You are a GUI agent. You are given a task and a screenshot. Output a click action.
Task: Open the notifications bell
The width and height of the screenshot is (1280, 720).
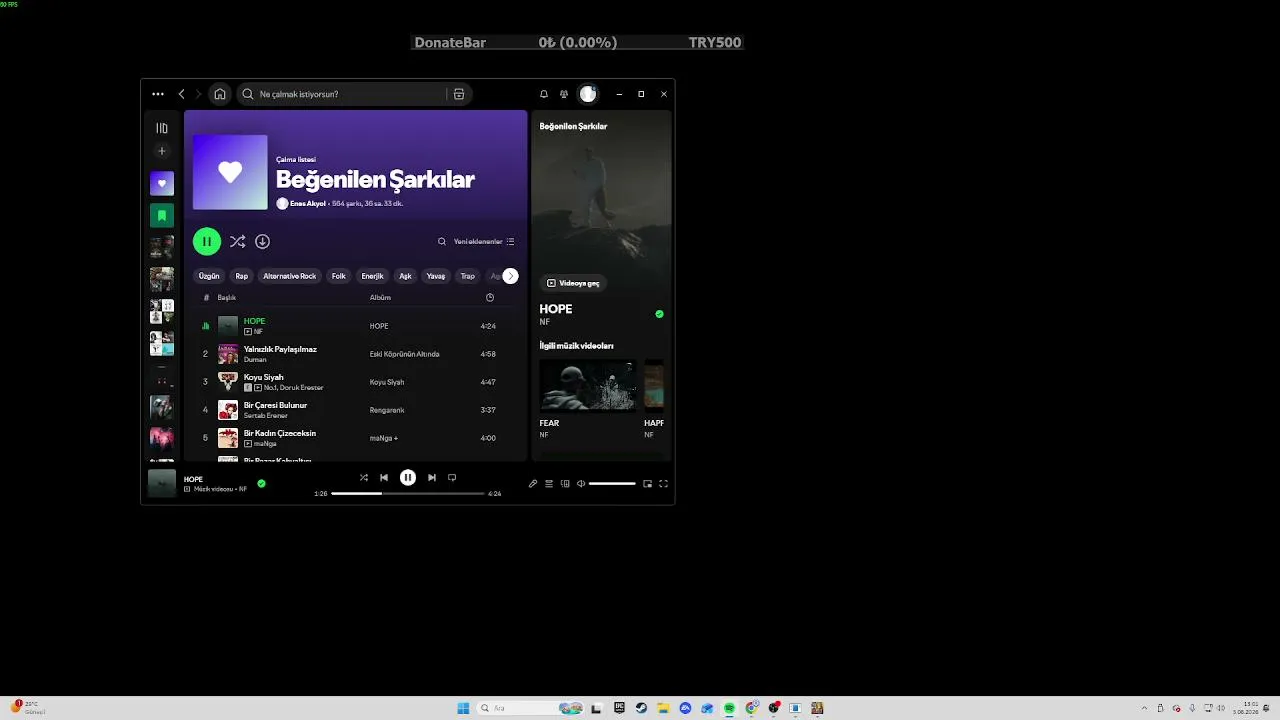(x=544, y=94)
